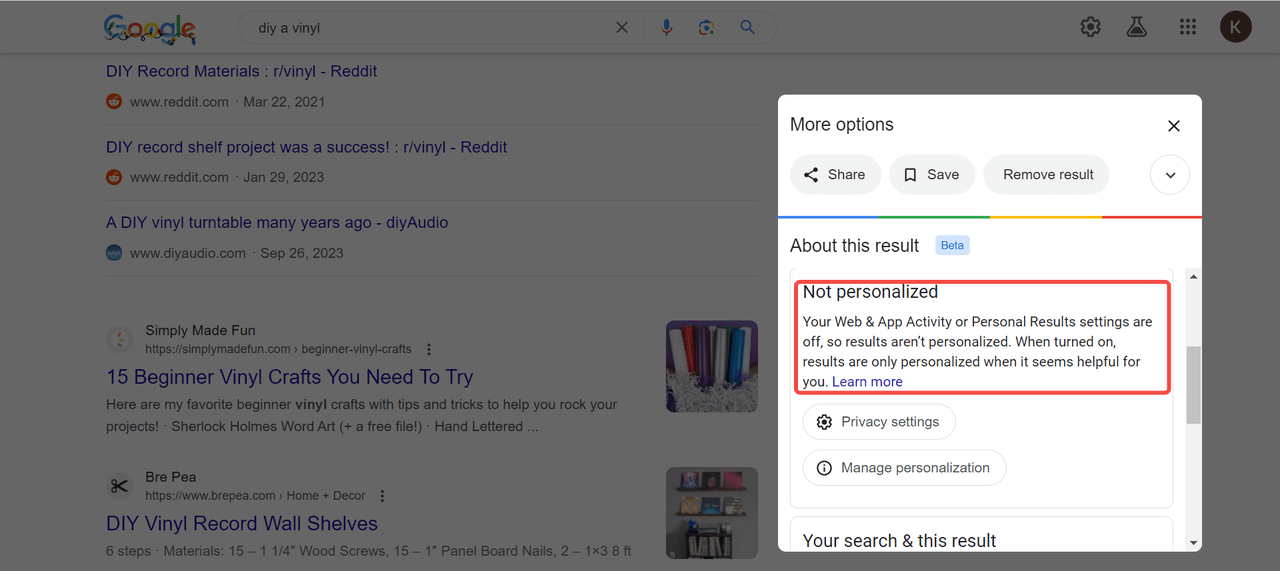Click the magnifying glass search icon

pos(747,28)
